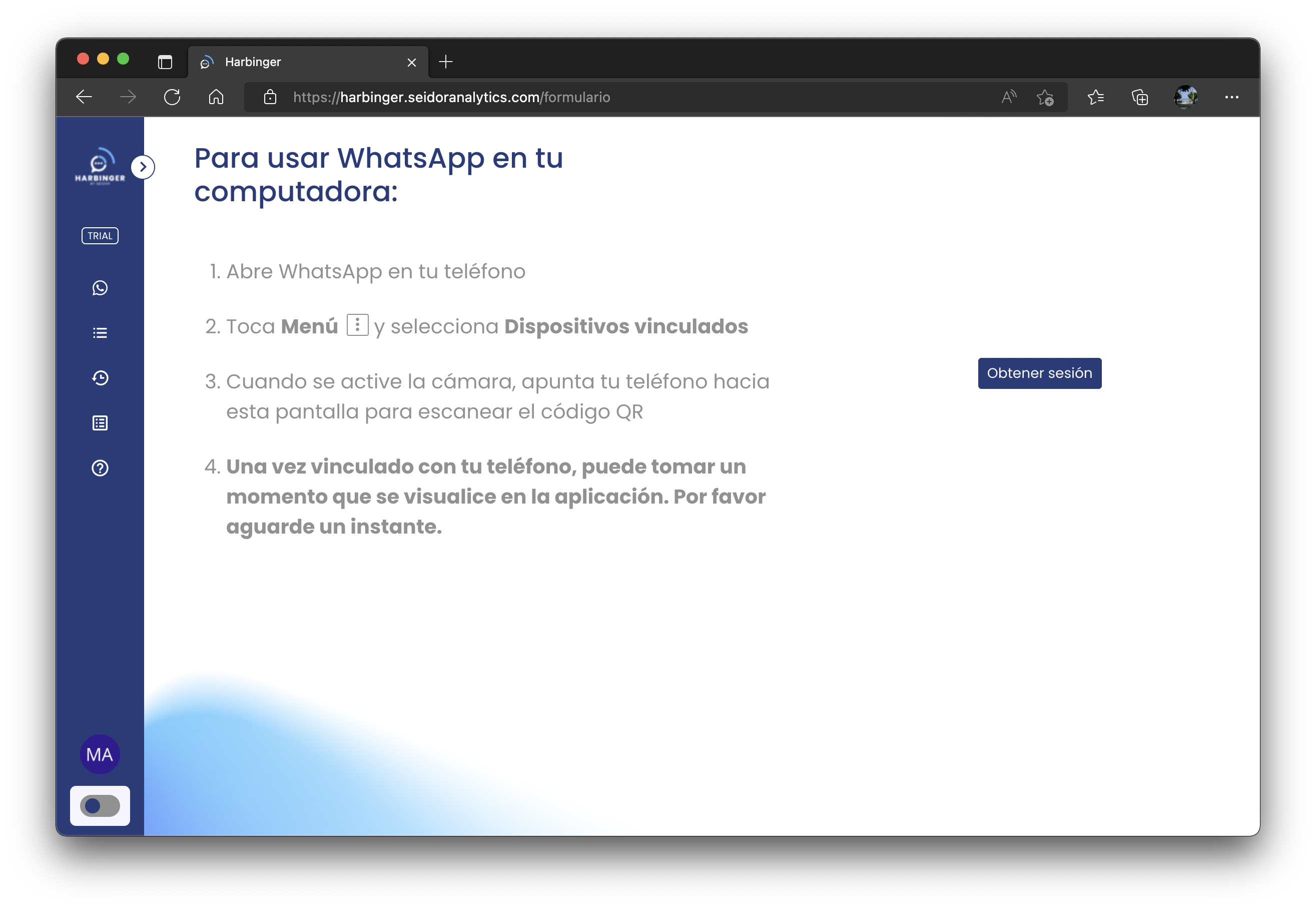Go to the browser home page icon
This screenshot has width=1316, height=910.
(x=216, y=97)
